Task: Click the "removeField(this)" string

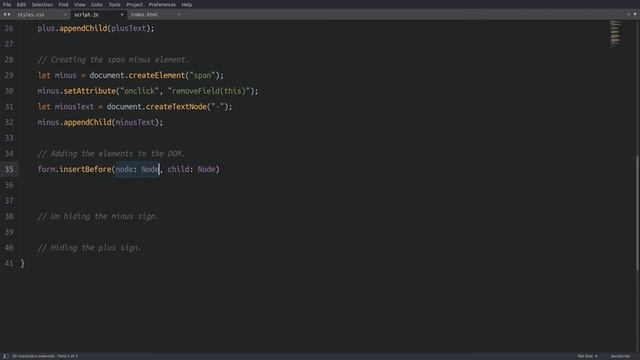Action: pyautogui.click(x=209, y=91)
